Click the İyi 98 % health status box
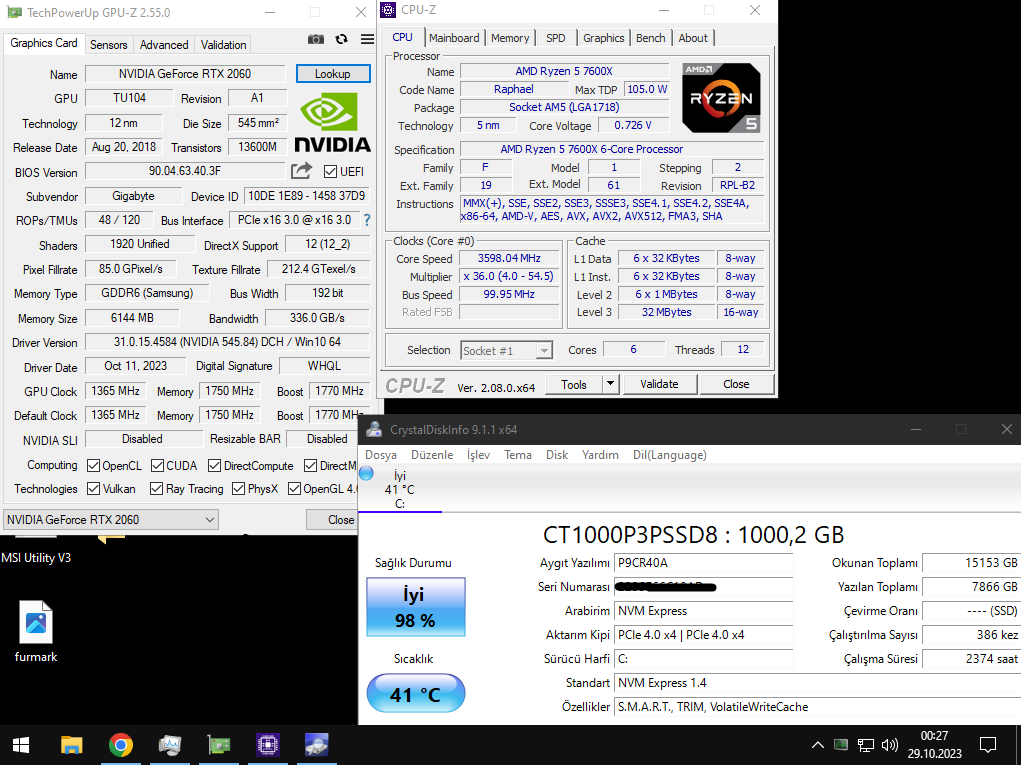 coord(415,607)
